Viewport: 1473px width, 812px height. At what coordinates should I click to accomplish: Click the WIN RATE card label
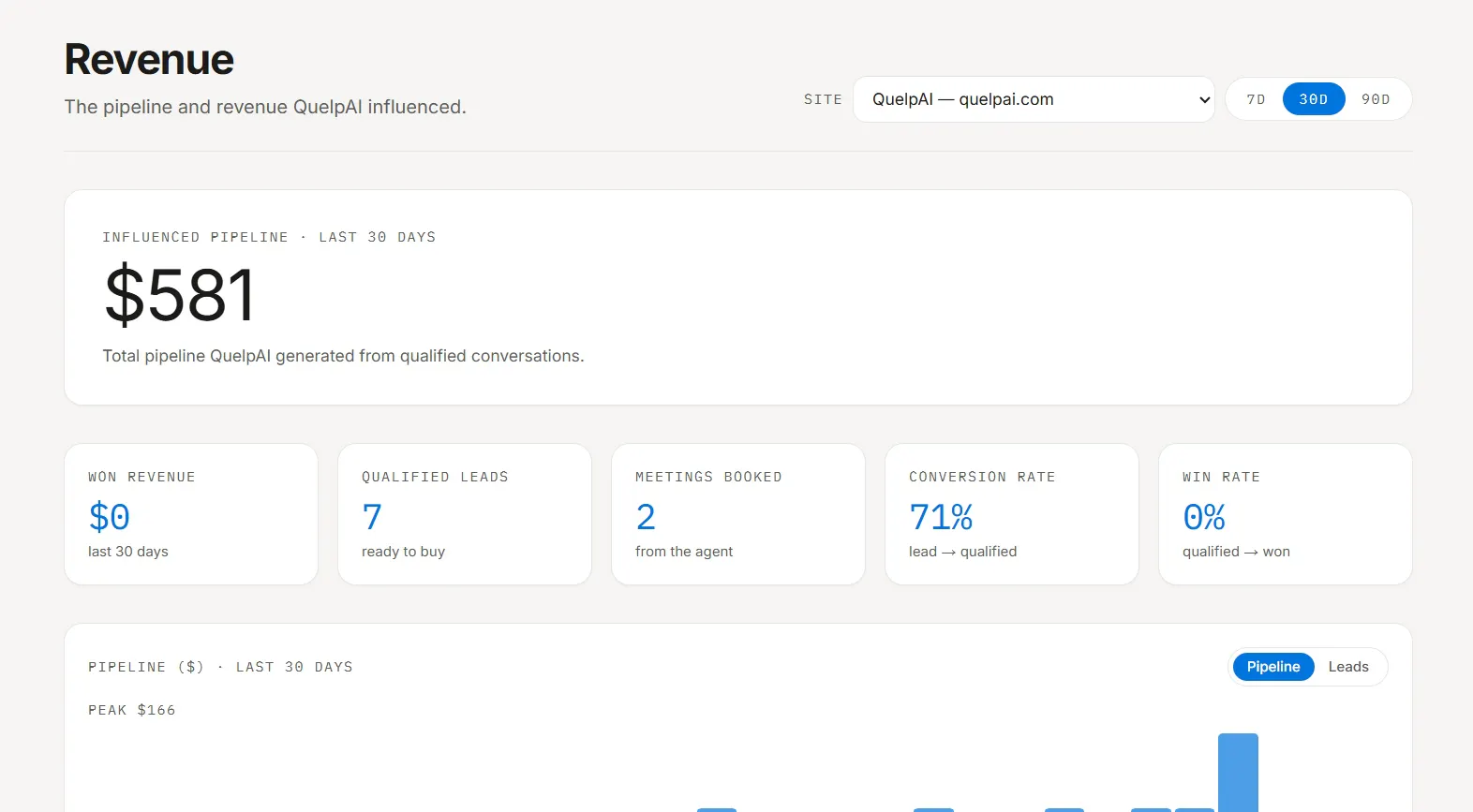point(1221,477)
